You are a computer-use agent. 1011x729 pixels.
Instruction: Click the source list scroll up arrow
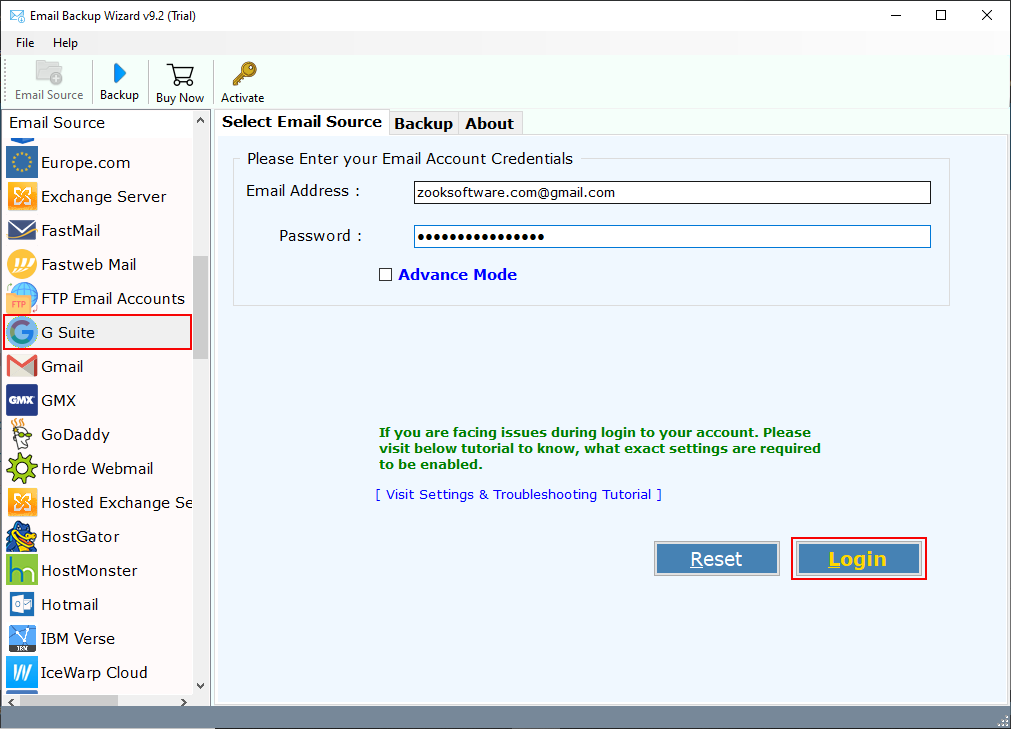click(x=201, y=121)
